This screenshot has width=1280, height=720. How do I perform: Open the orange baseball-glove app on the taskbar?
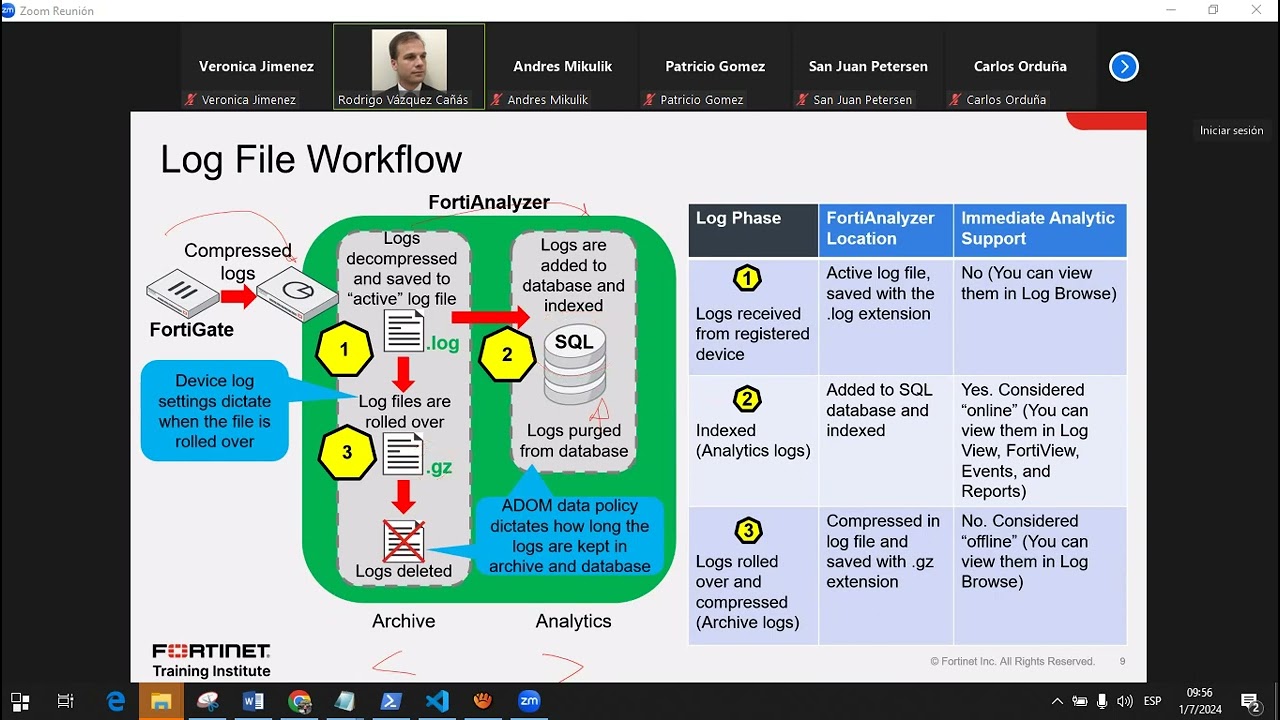(483, 701)
